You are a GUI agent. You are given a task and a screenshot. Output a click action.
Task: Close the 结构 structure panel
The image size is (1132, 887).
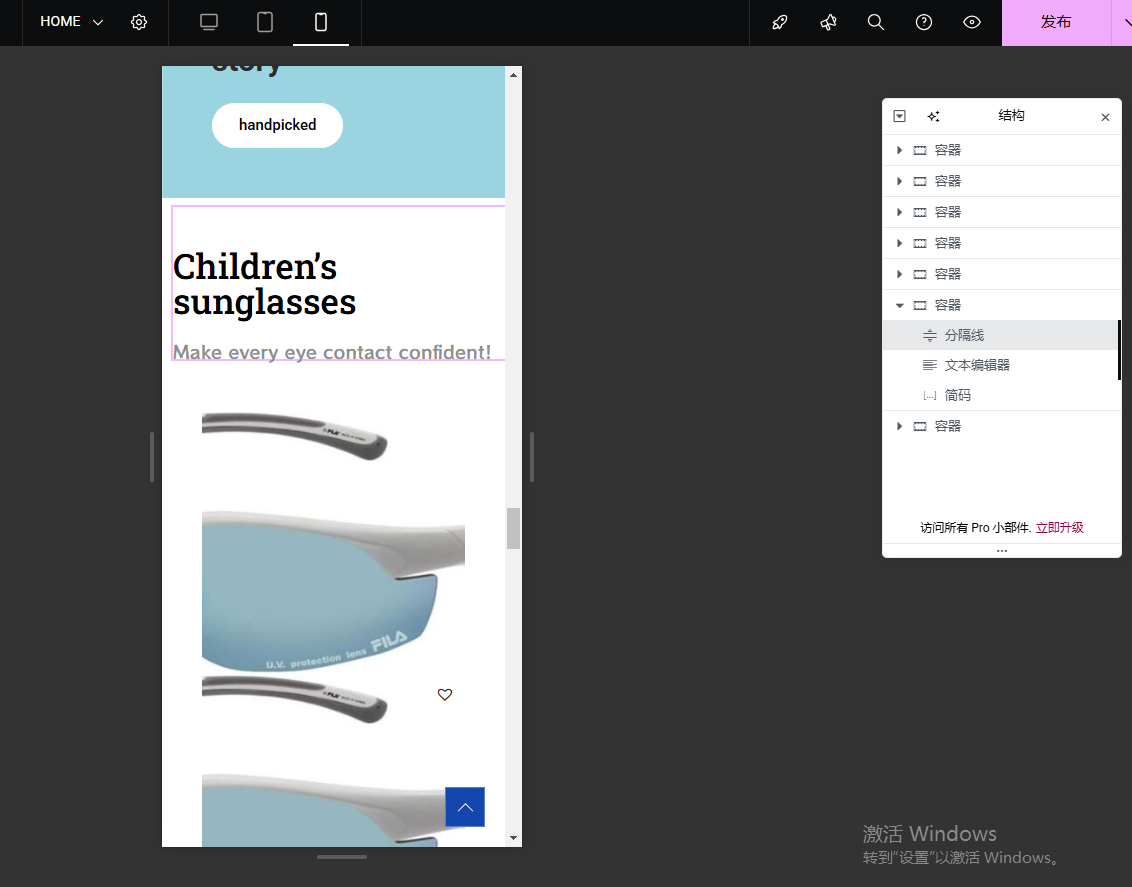pos(1105,117)
